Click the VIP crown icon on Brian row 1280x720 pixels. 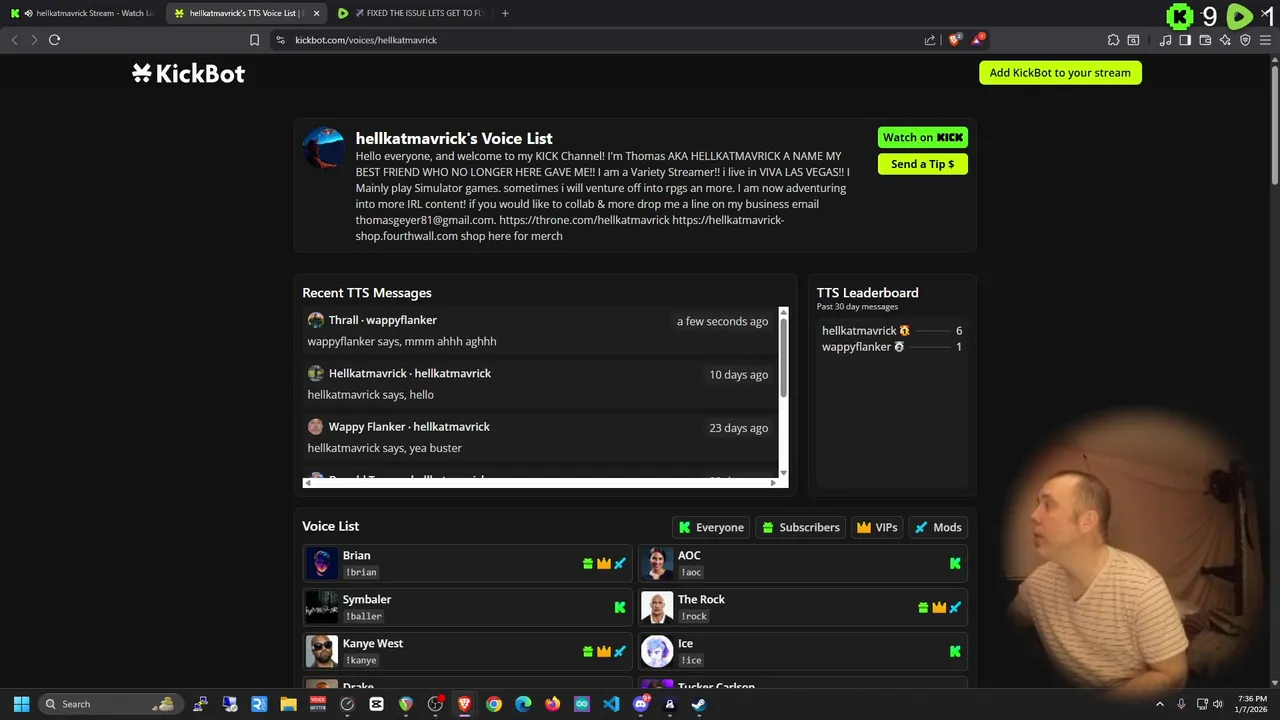[604, 564]
